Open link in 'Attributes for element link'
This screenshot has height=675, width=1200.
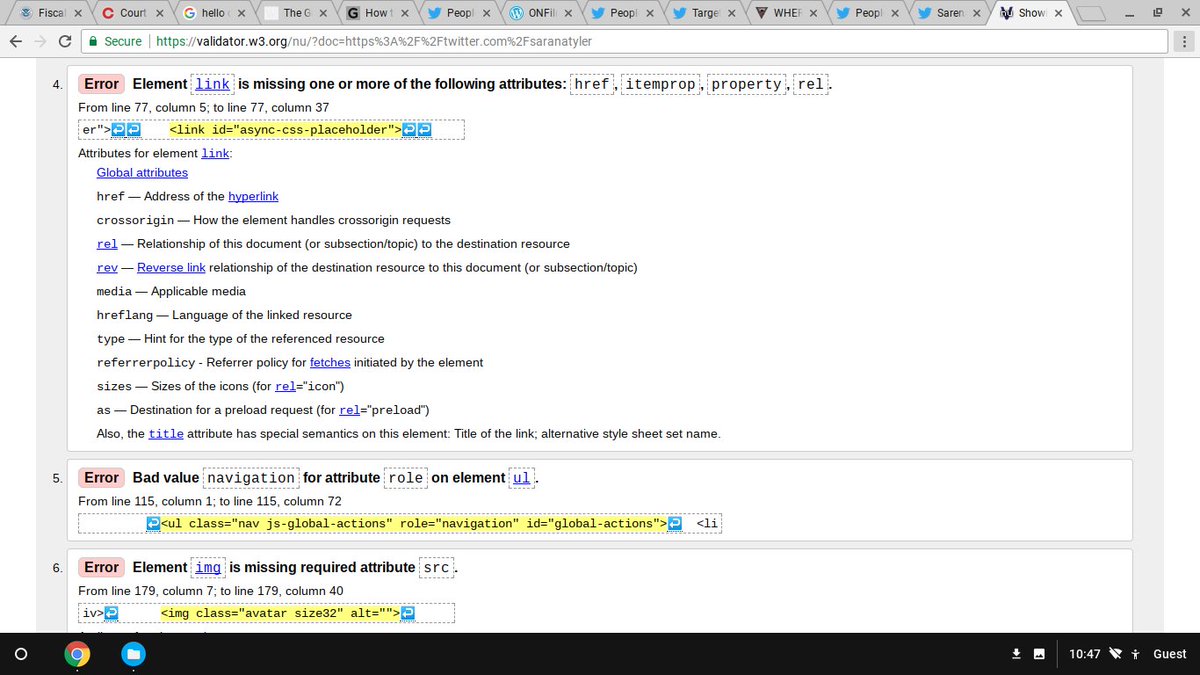click(x=215, y=153)
